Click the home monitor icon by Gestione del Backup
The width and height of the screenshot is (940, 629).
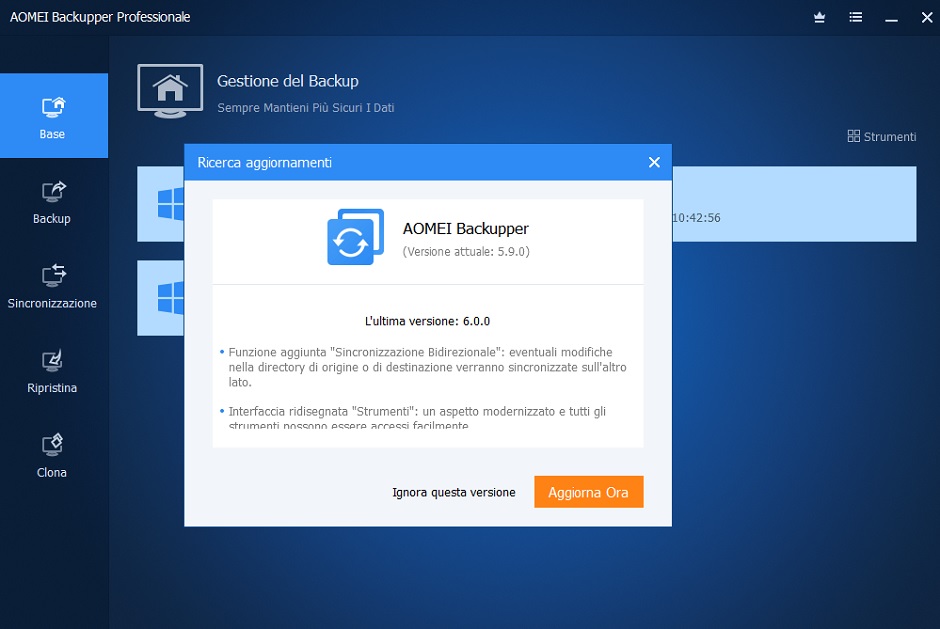pyautogui.click(x=170, y=91)
